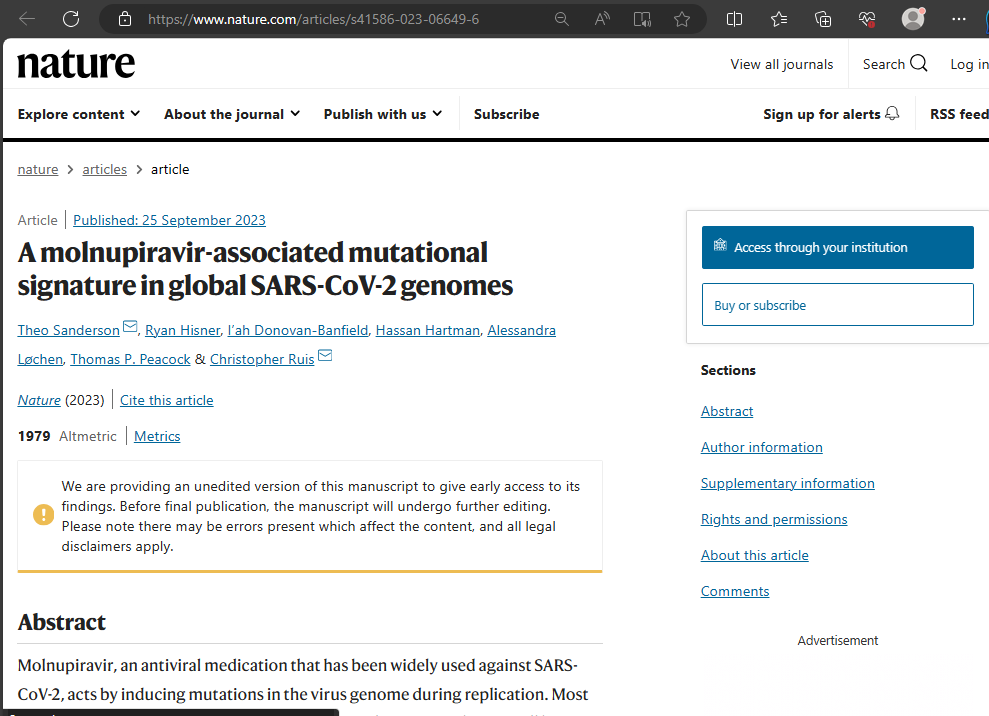The height and width of the screenshot is (716, 989).
Task: Open the Collections icon
Action: [x=823, y=20]
